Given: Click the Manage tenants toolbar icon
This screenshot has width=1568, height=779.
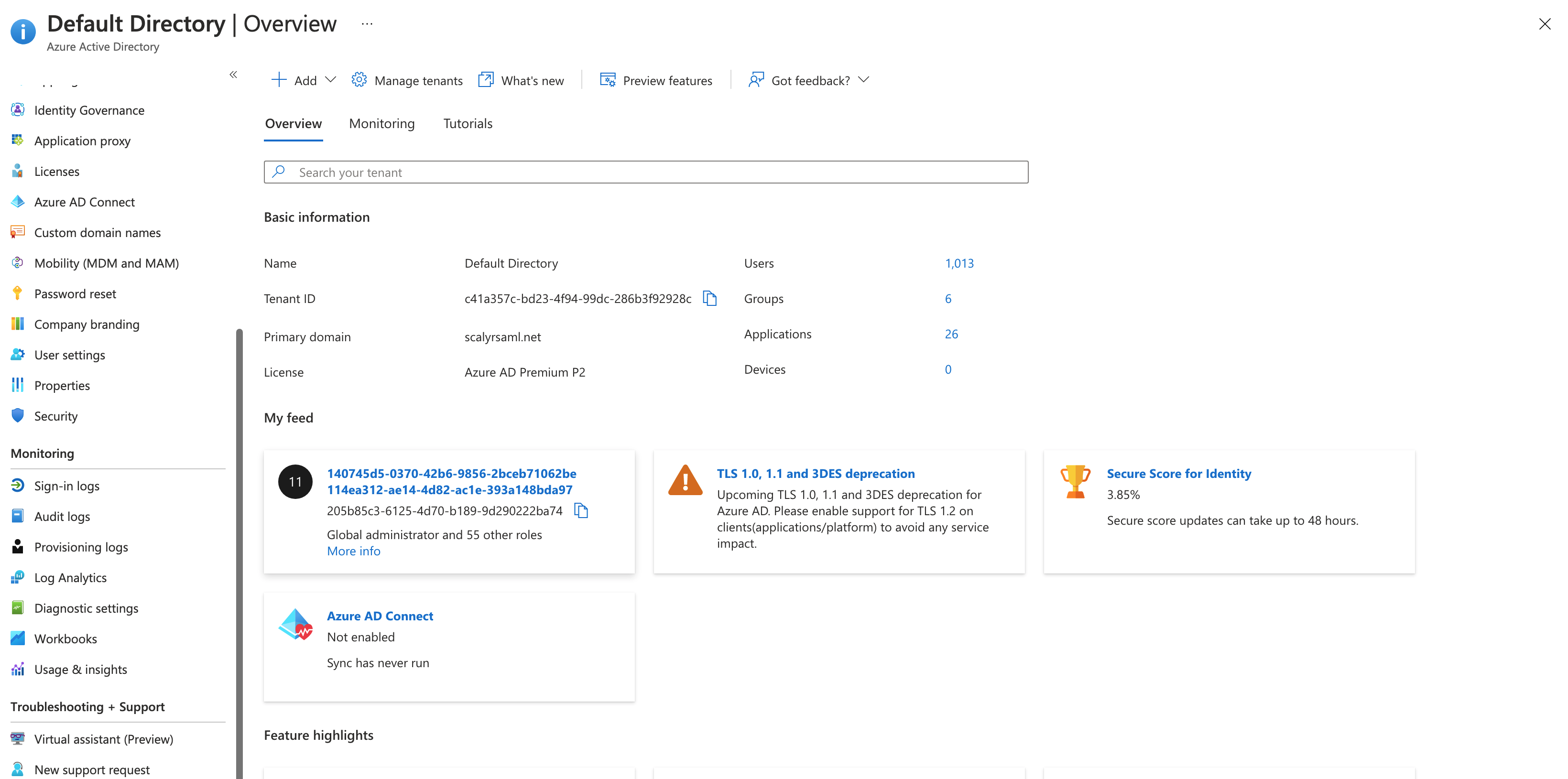Looking at the screenshot, I should 360,79.
